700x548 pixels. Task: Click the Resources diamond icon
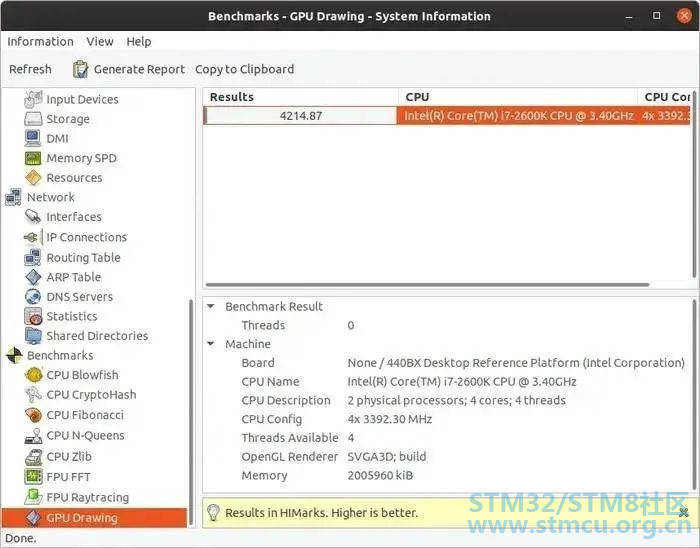(x=33, y=178)
